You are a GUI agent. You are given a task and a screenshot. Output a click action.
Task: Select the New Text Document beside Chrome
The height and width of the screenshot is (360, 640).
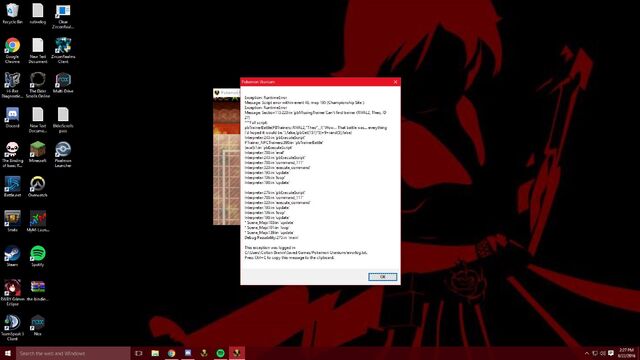tap(38, 51)
